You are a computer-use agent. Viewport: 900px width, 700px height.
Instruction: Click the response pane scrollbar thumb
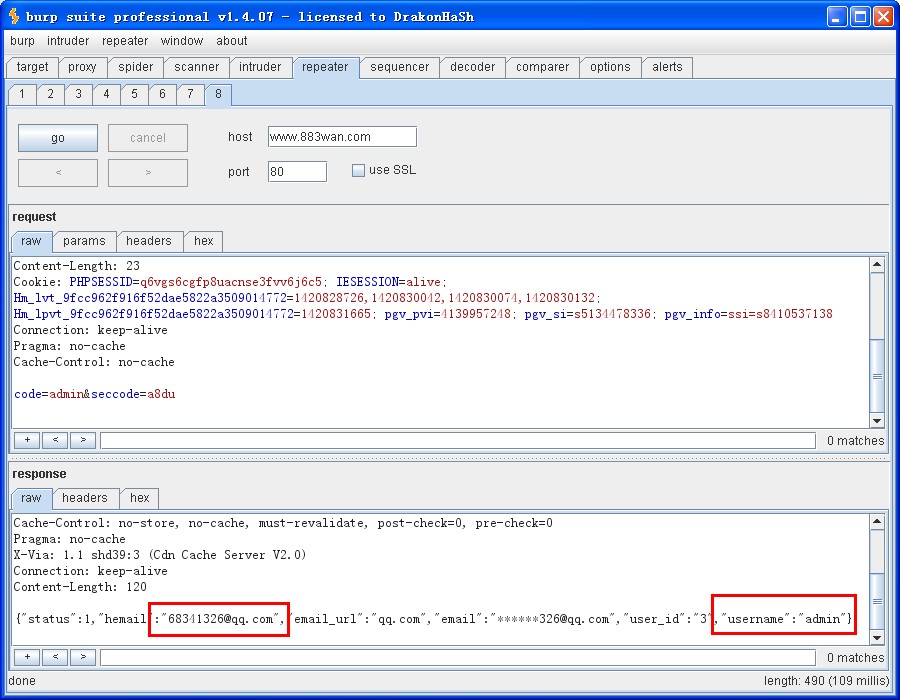point(877,601)
